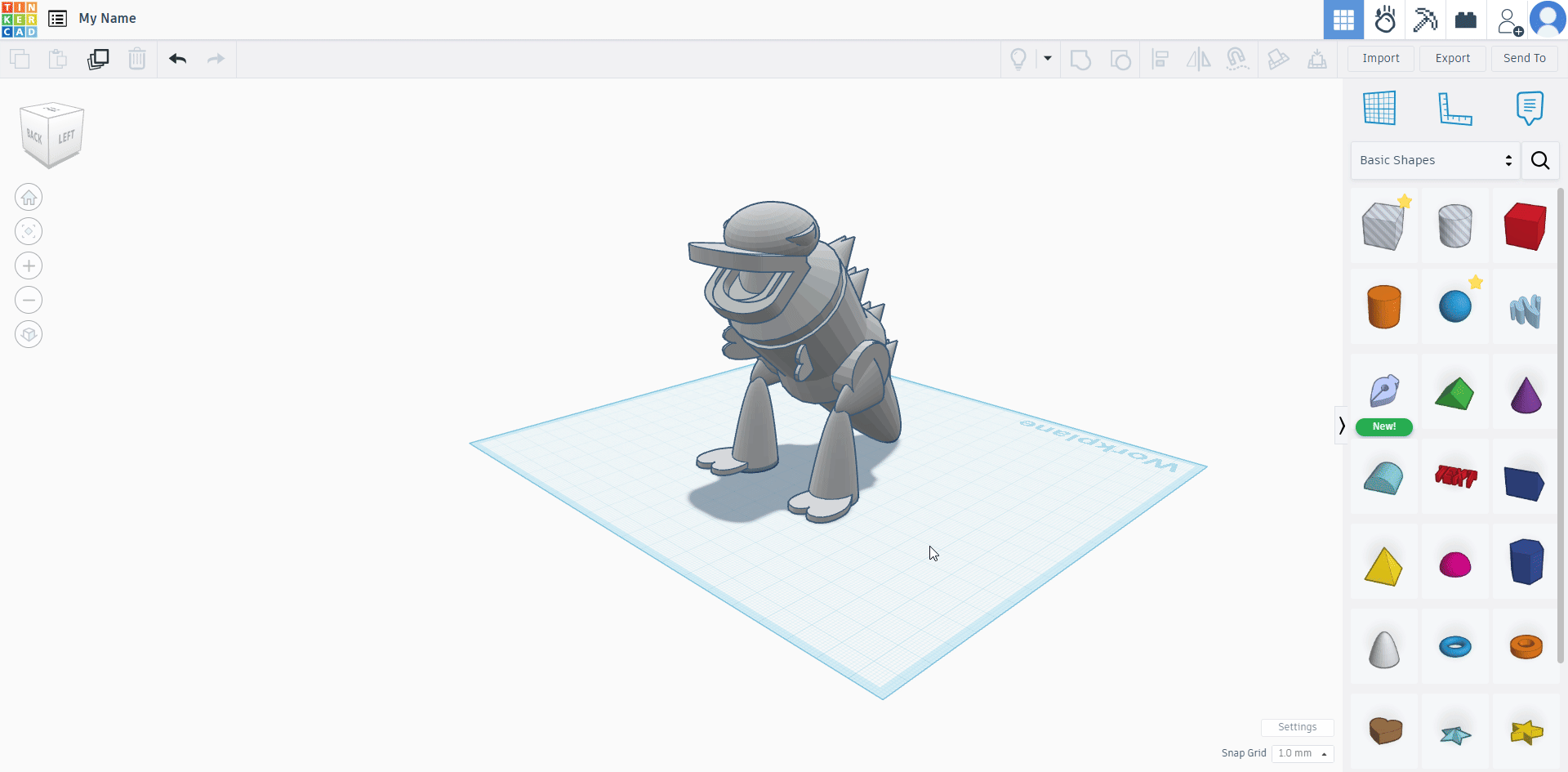Click the design title My Name
Viewport: 1568px width, 772px height.
[107, 18]
